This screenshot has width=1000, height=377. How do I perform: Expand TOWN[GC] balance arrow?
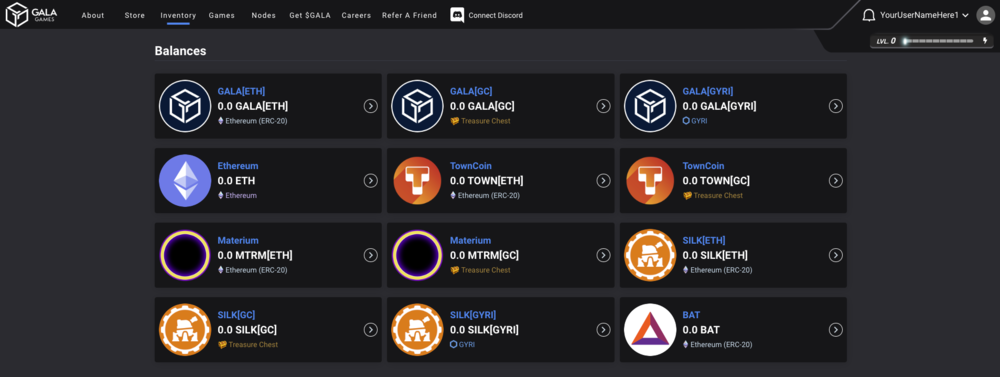[835, 181]
